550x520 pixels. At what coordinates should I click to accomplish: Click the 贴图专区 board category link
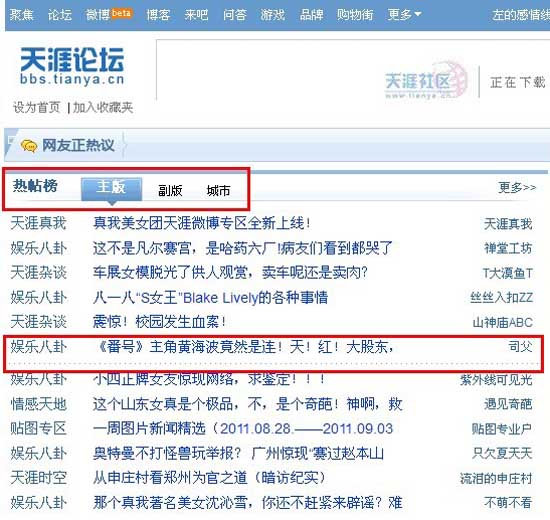(x=39, y=428)
